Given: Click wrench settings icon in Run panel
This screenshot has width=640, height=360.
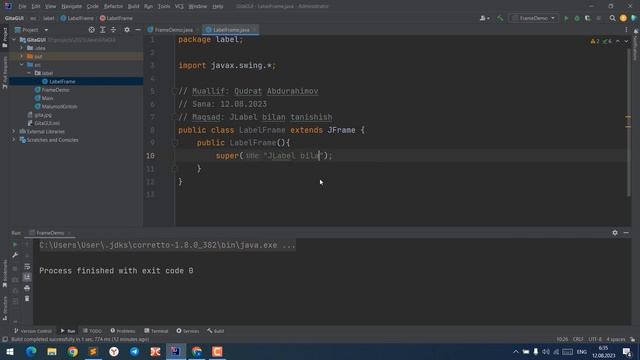Looking at the screenshot, I should point(15,255).
